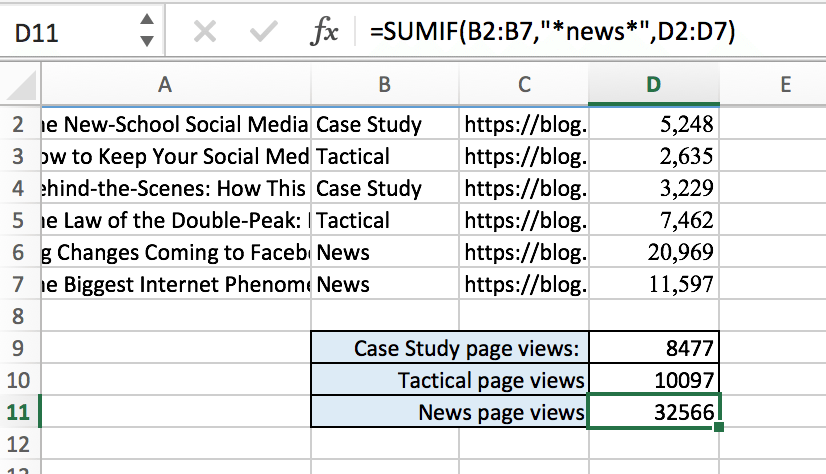826x474 pixels.
Task: Click selected cell showing 32566
Action: pos(653,411)
